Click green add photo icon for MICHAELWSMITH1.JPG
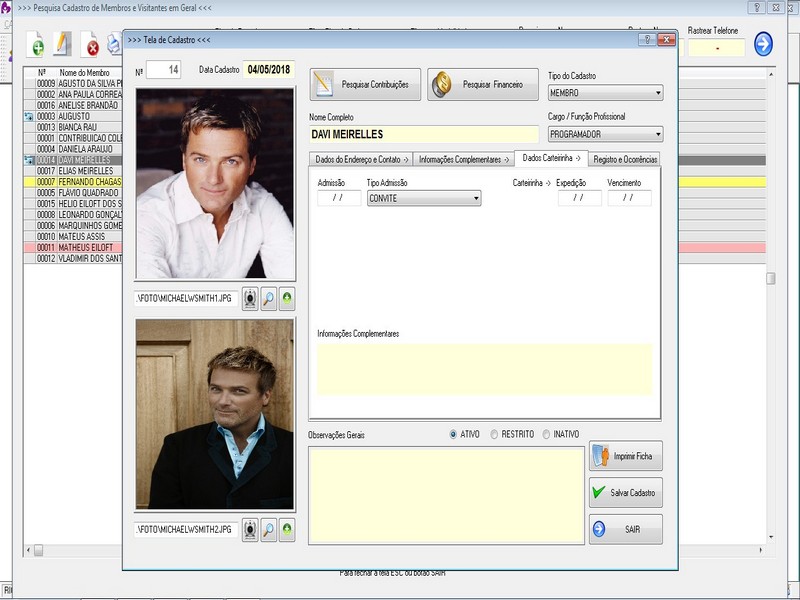The width and height of the screenshot is (800, 600). click(287, 299)
